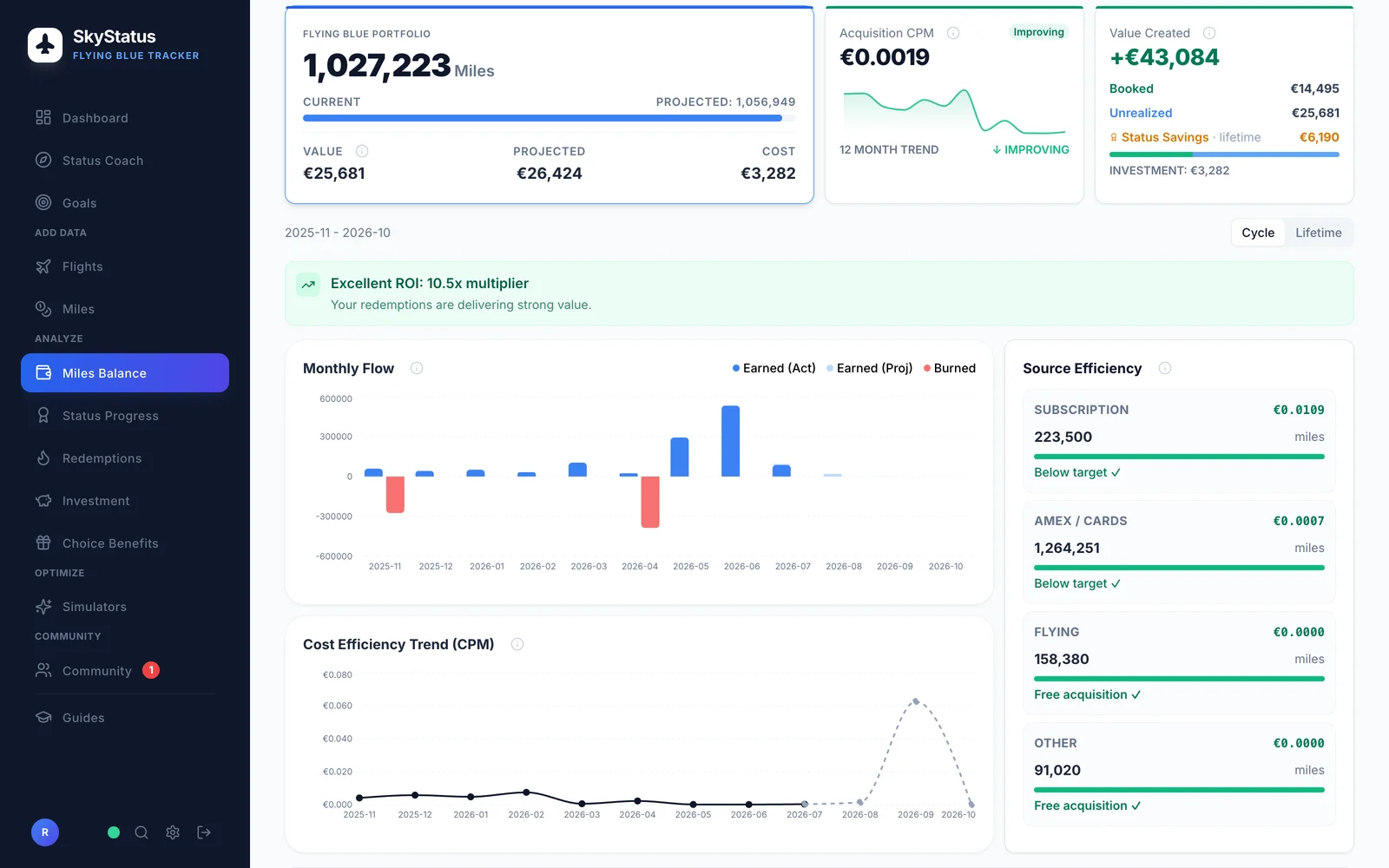1389x868 pixels.
Task: Click the 2026-06 earned bar in Monthly Flow
Action: click(731, 441)
